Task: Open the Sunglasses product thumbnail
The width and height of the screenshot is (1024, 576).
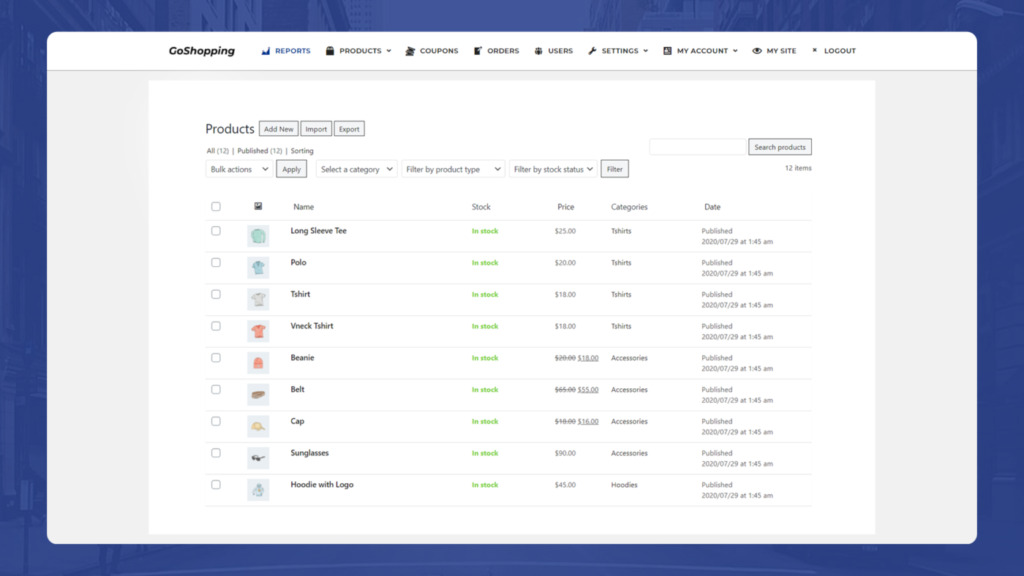Action: (x=258, y=458)
